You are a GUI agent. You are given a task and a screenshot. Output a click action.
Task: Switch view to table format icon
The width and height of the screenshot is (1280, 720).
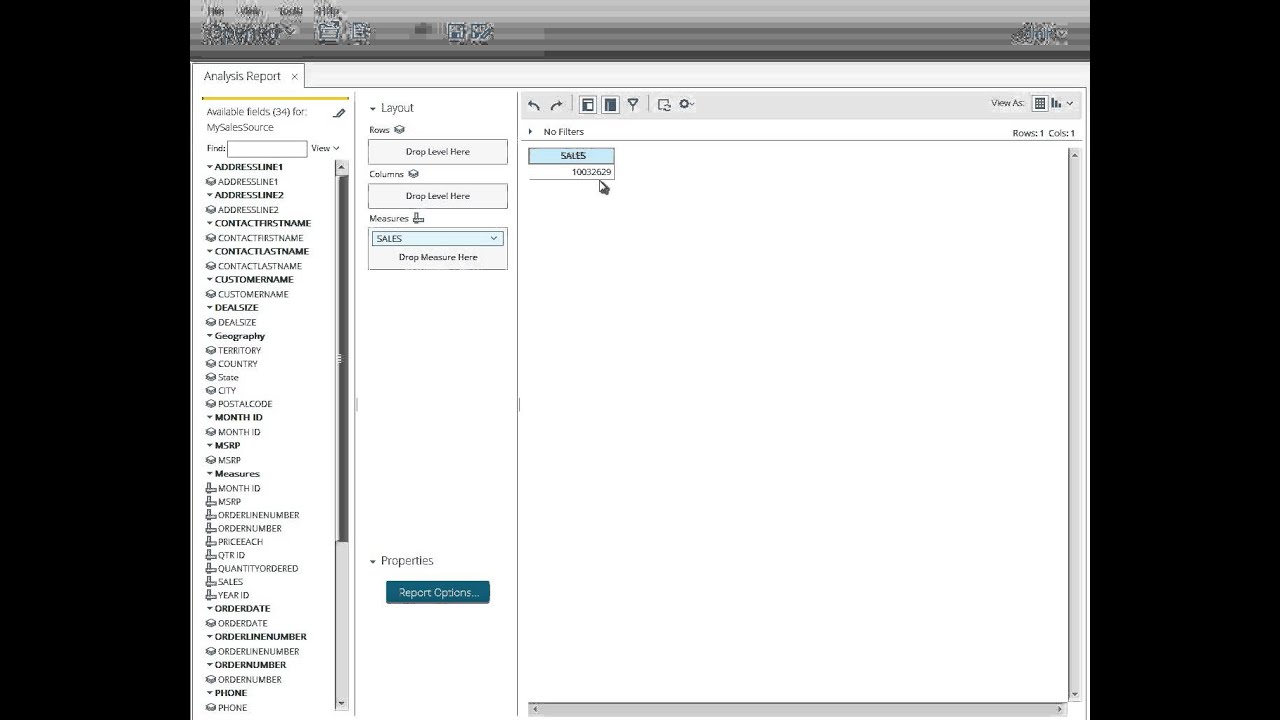1040,103
